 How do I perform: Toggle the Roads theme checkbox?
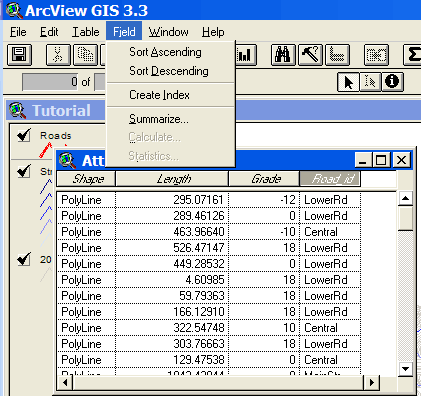[x=24, y=135]
